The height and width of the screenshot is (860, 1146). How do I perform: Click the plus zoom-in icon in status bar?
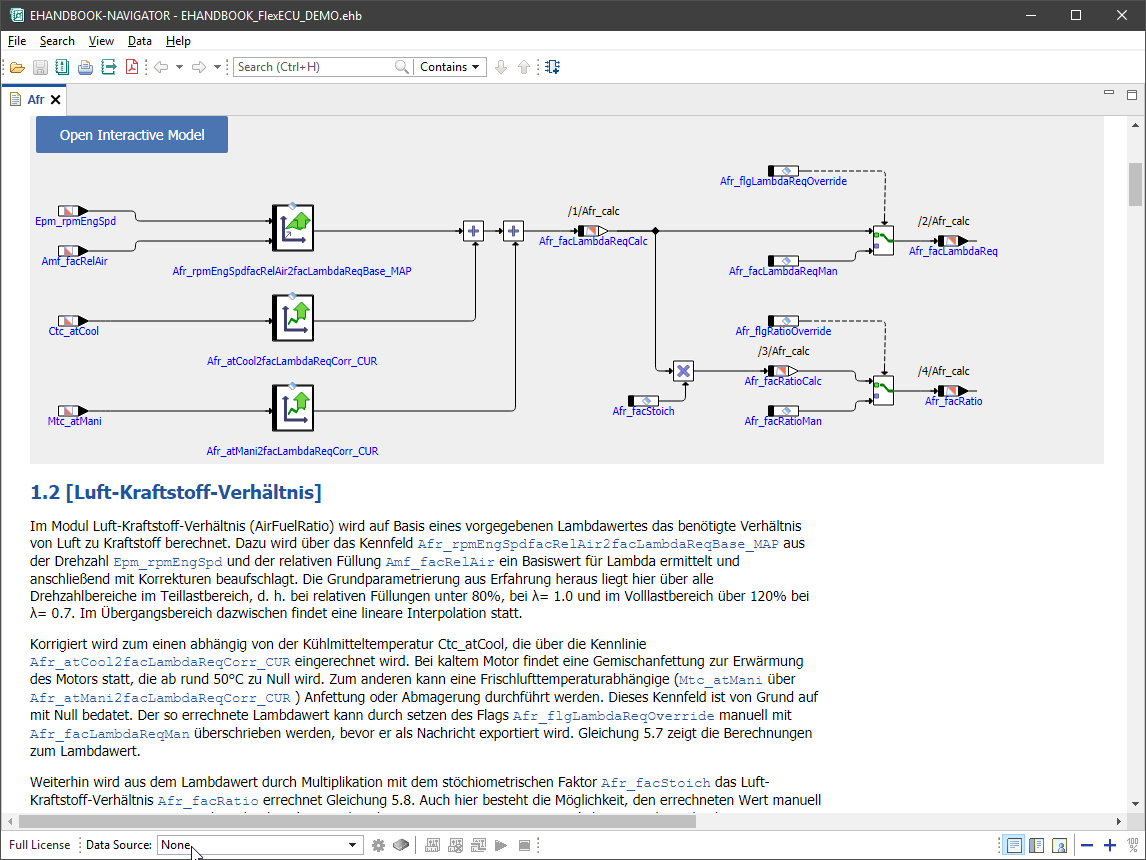tap(1109, 845)
